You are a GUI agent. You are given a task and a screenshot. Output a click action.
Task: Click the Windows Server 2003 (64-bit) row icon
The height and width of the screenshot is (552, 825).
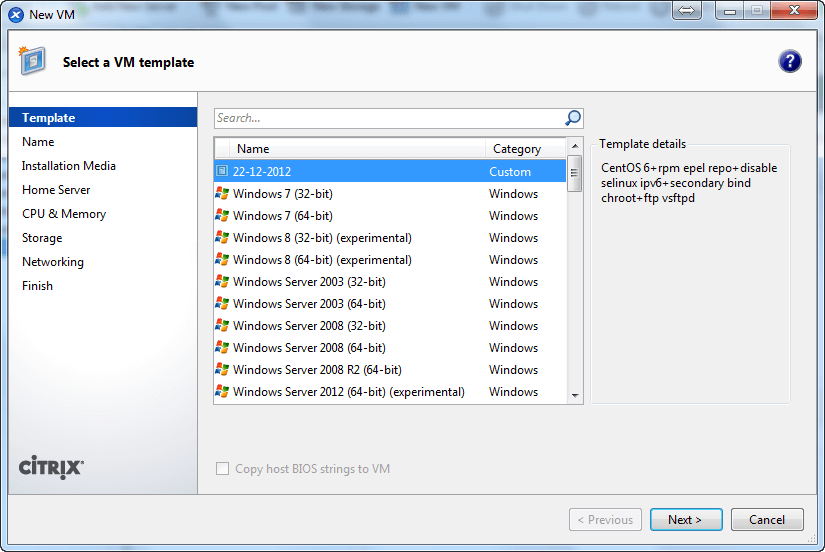[x=222, y=304]
